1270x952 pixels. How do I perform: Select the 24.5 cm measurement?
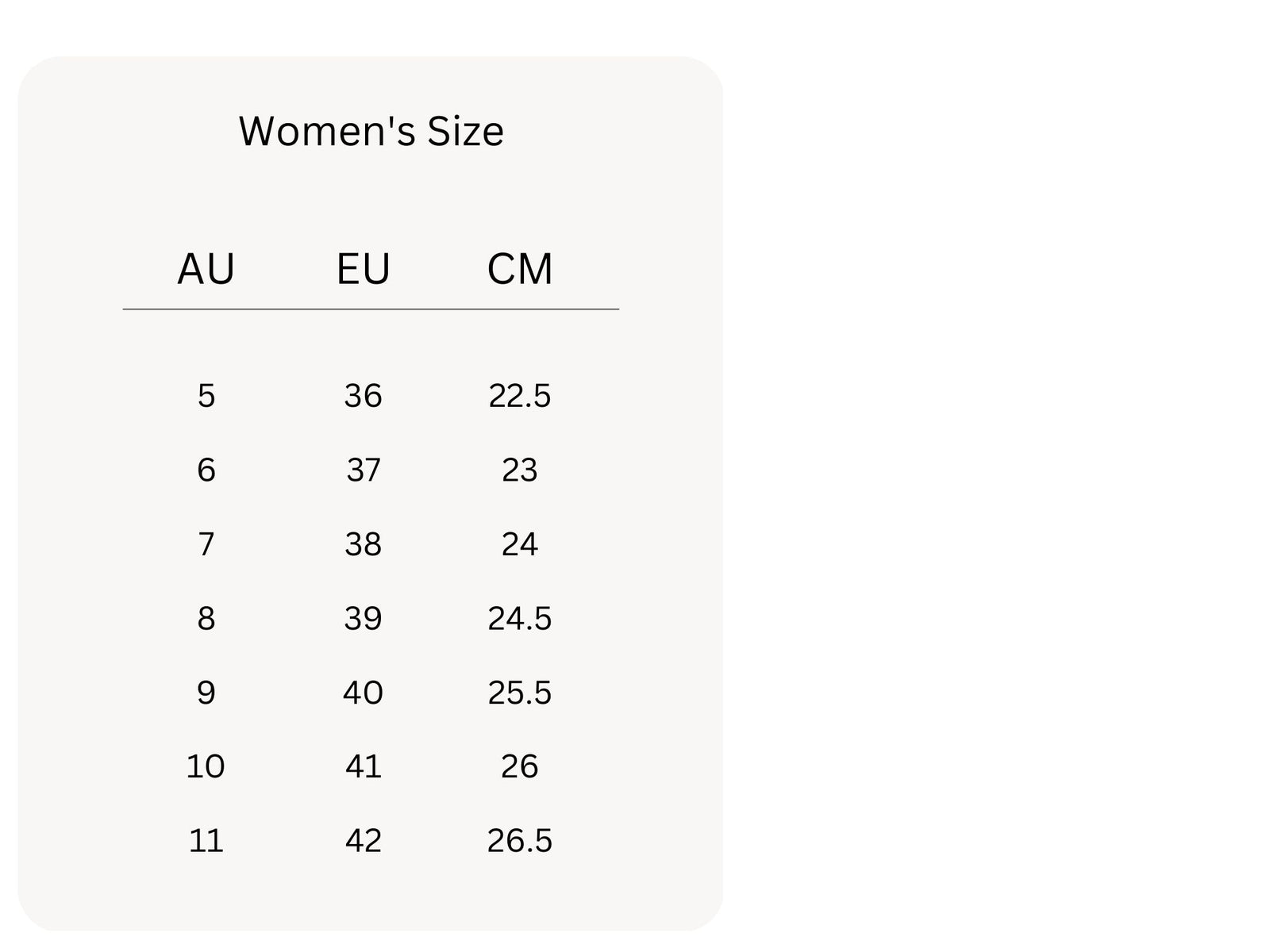coord(520,619)
